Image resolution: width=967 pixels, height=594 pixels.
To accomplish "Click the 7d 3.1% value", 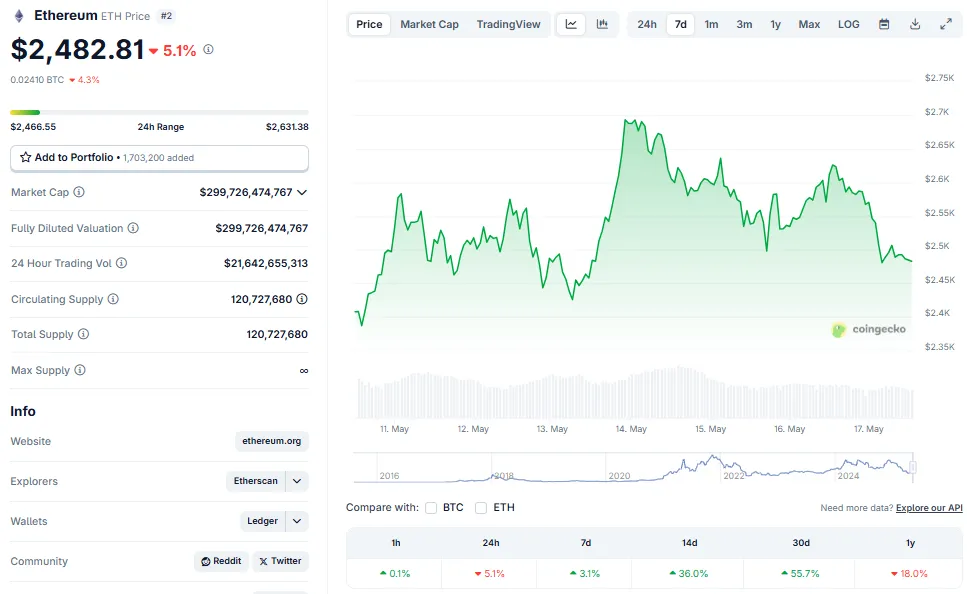I will [x=585, y=574].
